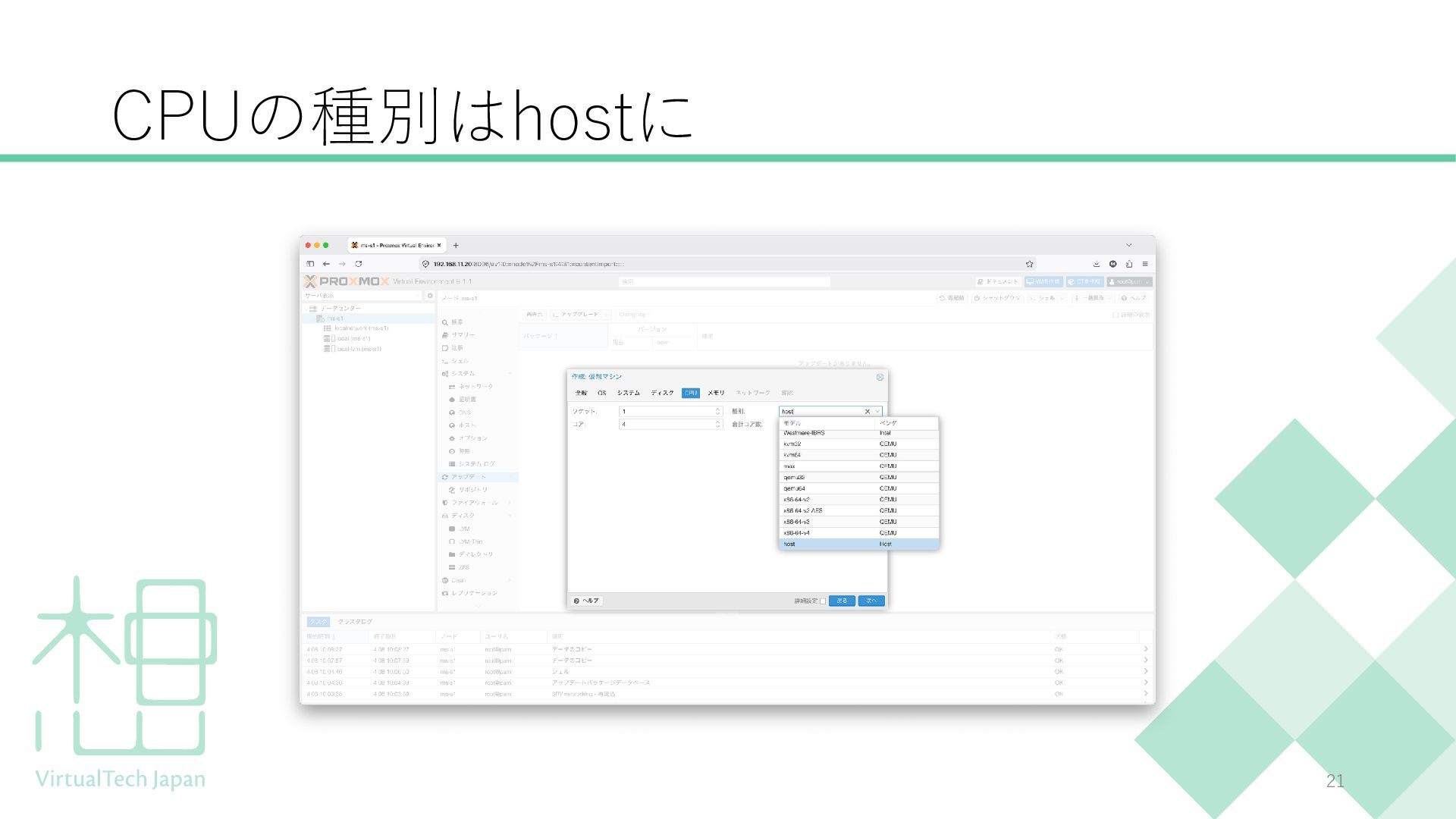Open the browser hamburger menu
1456x819 pixels.
pos(1144,264)
